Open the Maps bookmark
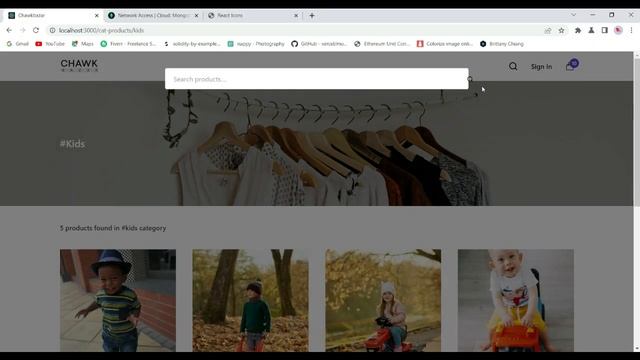640x360 pixels. (x=82, y=44)
